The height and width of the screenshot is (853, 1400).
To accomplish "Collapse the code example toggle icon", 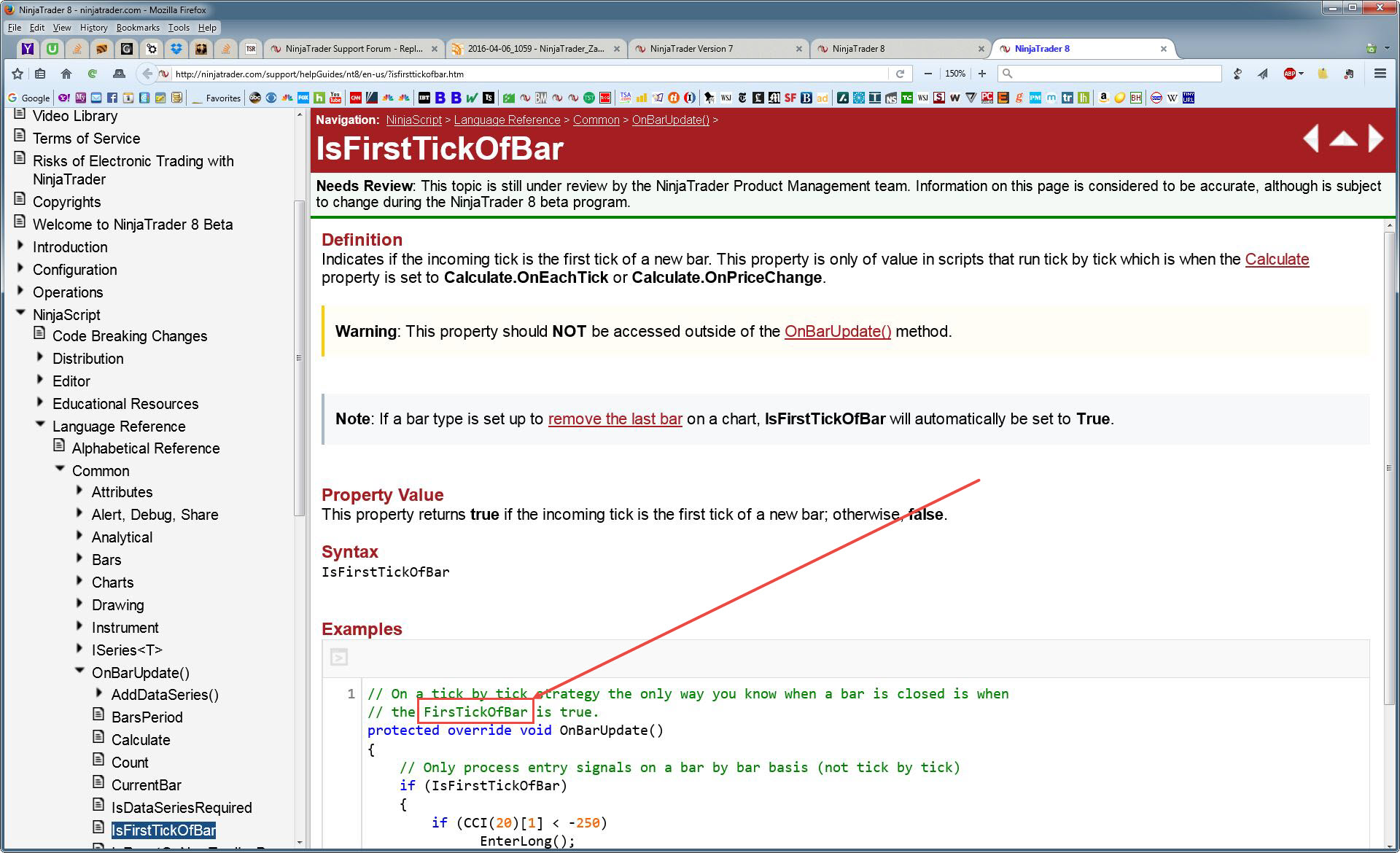I will click(x=338, y=657).
